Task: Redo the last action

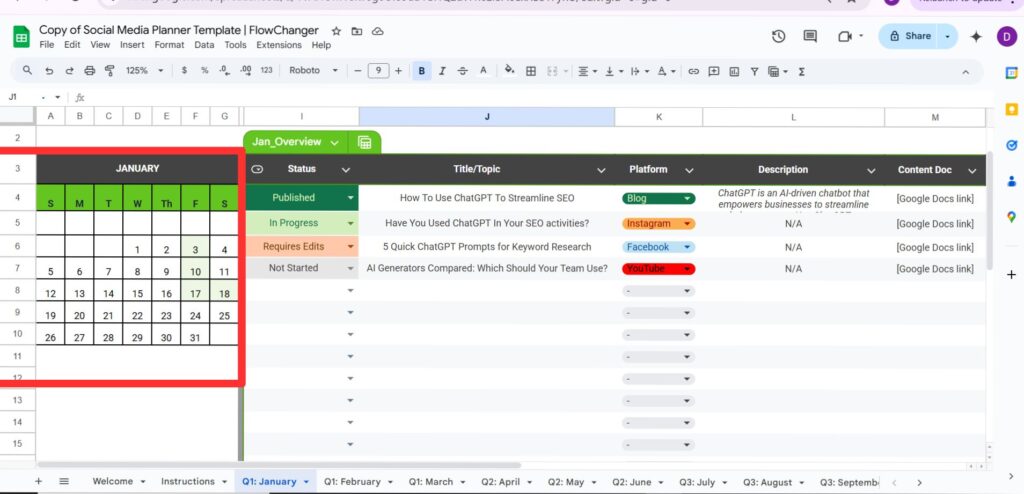Action: click(x=69, y=71)
